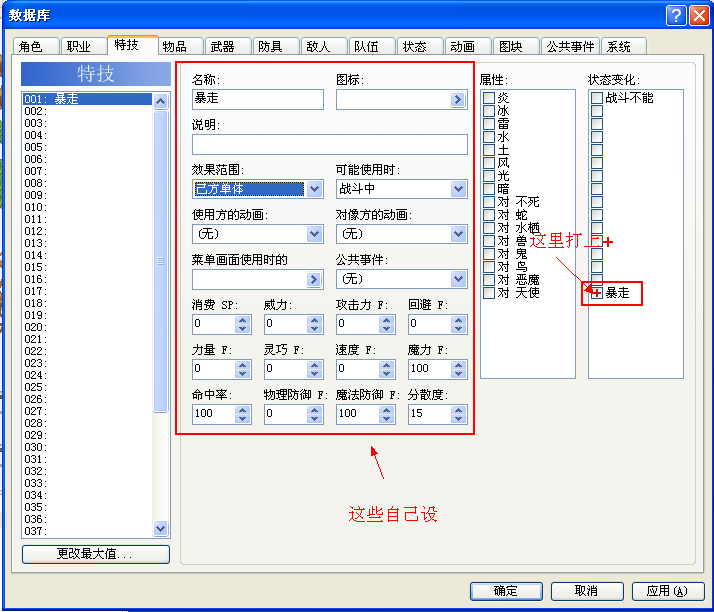Check the 风 attribute box
The height and width of the screenshot is (612, 714).
point(489,163)
